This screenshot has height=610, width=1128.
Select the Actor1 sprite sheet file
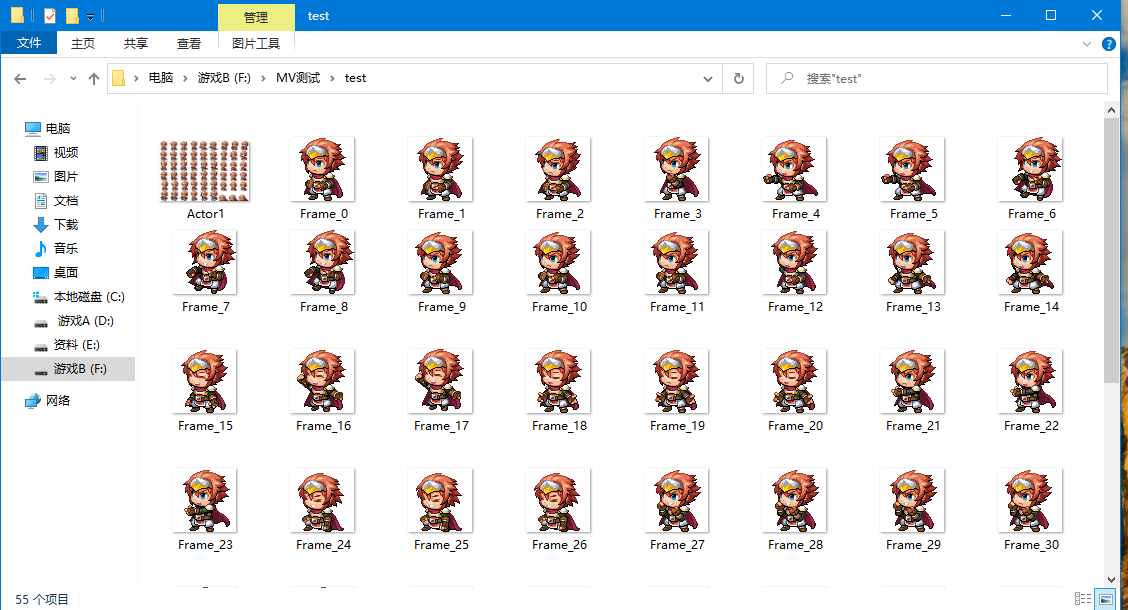tap(205, 180)
